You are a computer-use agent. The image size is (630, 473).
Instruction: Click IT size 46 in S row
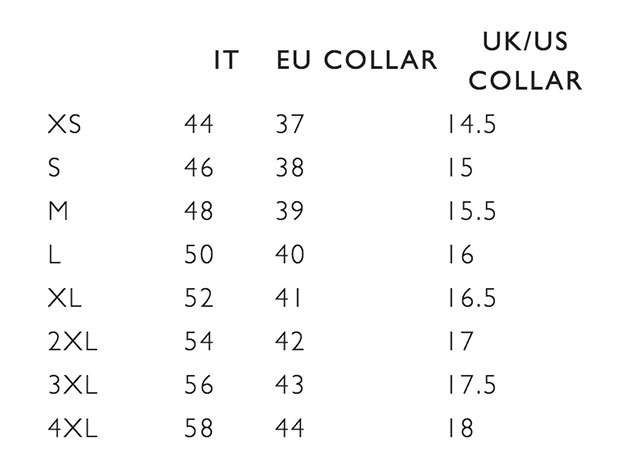pos(198,168)
